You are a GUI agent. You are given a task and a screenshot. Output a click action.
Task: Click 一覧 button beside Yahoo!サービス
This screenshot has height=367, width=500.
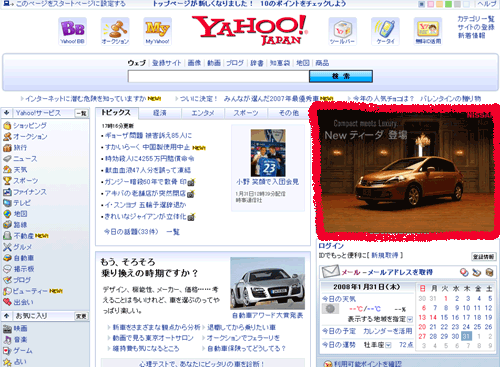pos(81,113)
